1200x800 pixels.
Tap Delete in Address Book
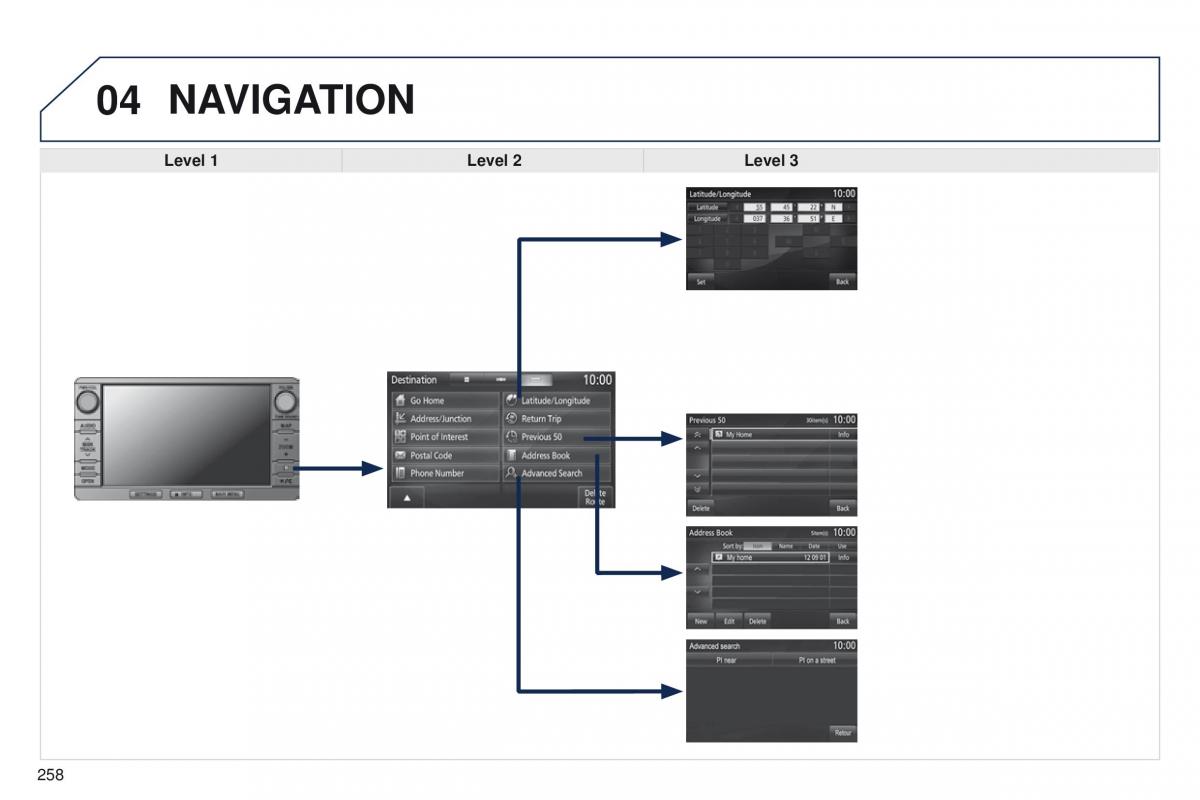pos(757,621)
